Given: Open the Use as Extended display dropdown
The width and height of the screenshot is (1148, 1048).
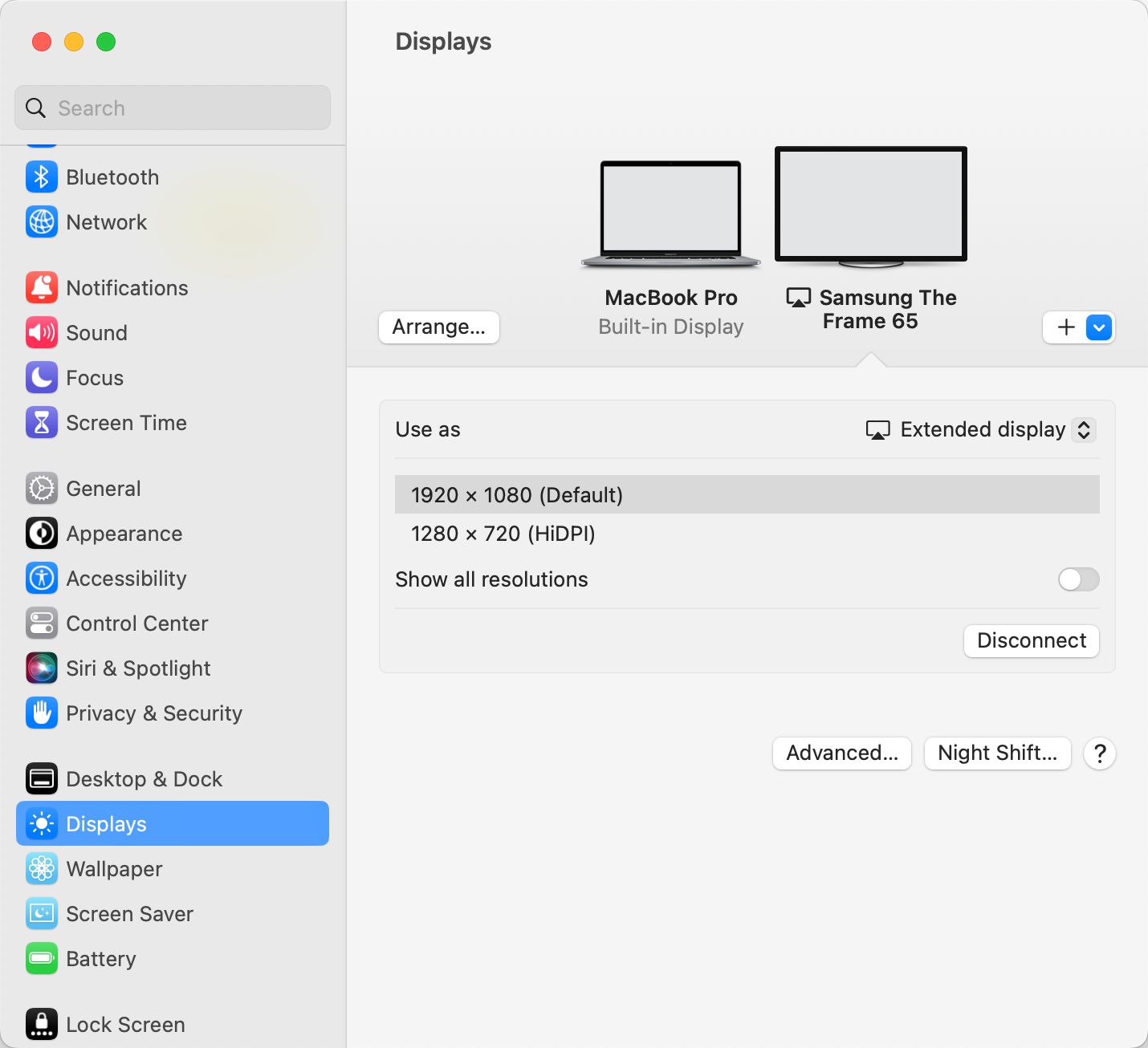Looking at the screenshot, I should [x=980, y=430].
